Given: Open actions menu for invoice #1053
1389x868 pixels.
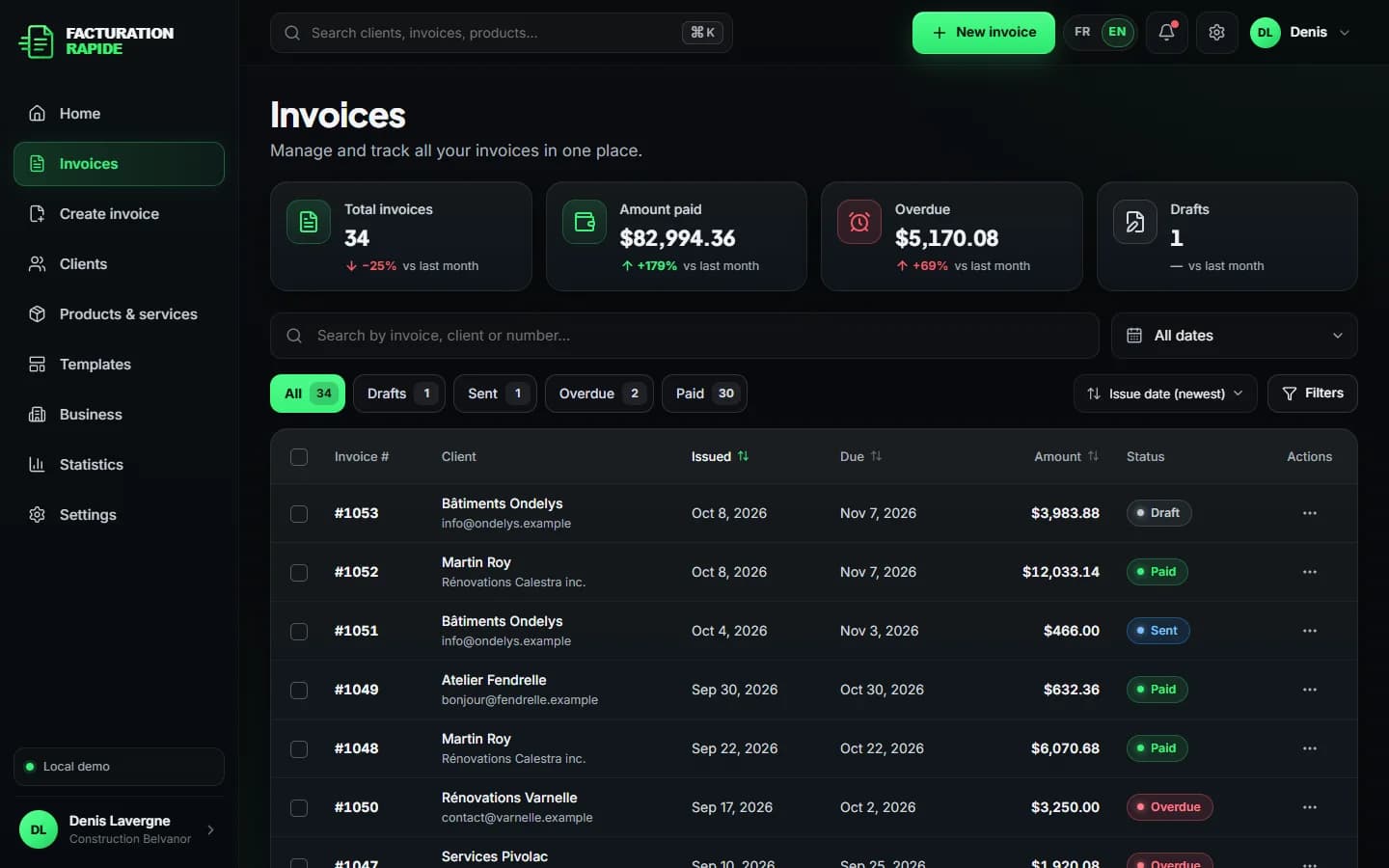Looking at the screenshot, I should coord(1309,513).
